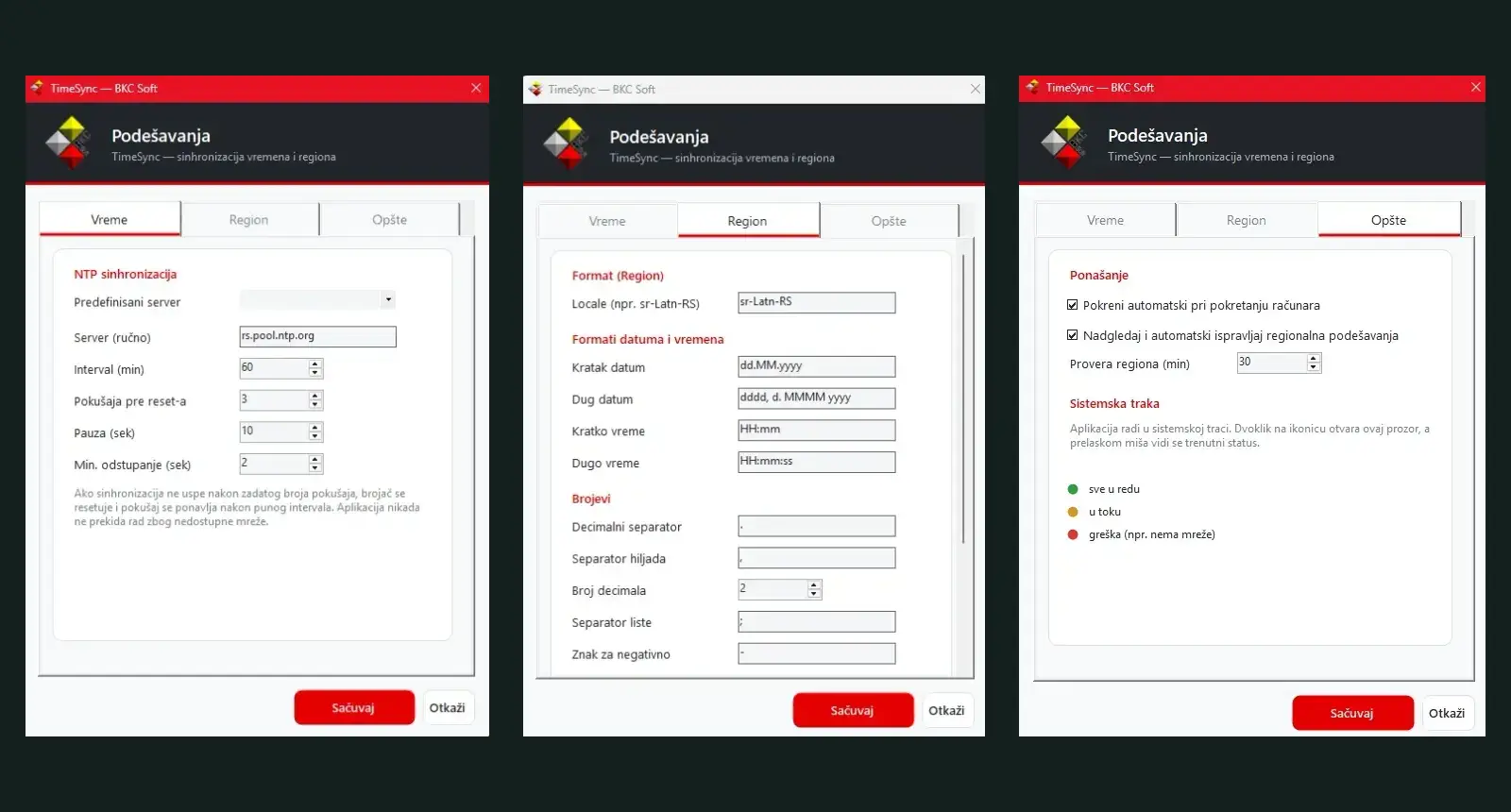Viewport: 1511px width, 812px height.
Task: Click Otkaži in the NTP sinhronizacija window
Action: click(448, 708)
